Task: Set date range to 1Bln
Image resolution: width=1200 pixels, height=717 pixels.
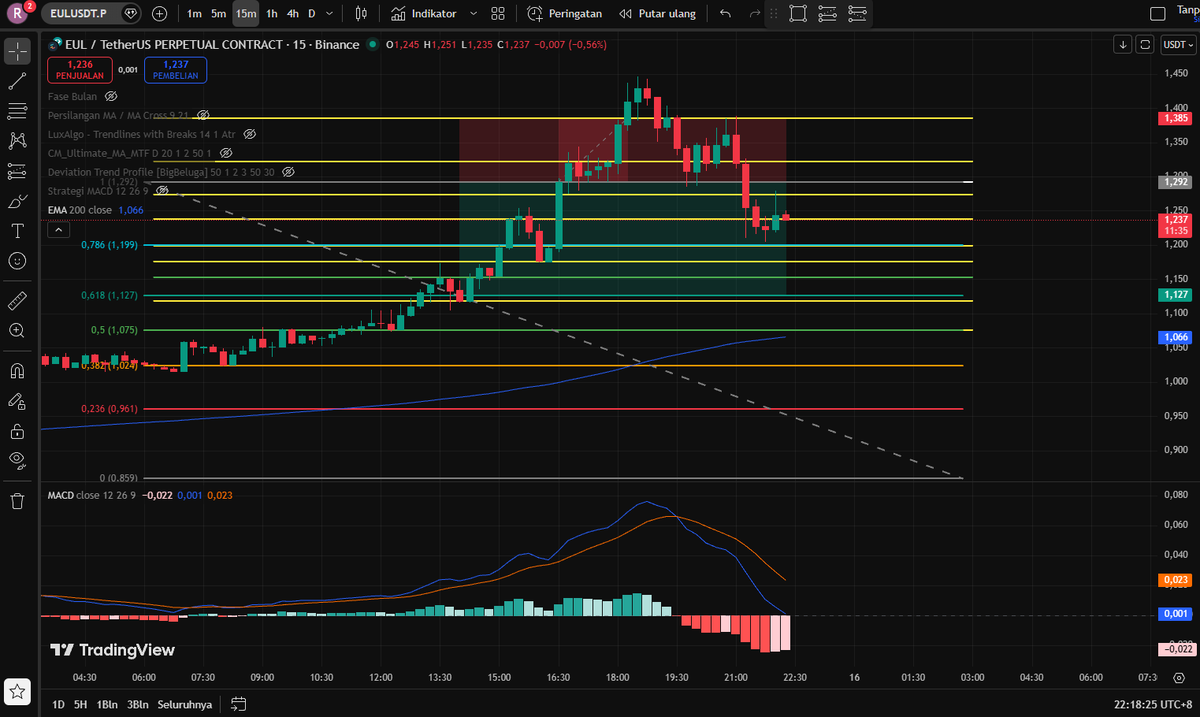Action: [106, 704]
